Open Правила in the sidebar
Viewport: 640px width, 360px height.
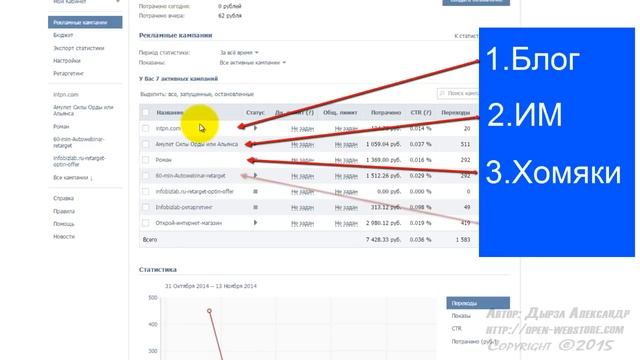point(64,211)
